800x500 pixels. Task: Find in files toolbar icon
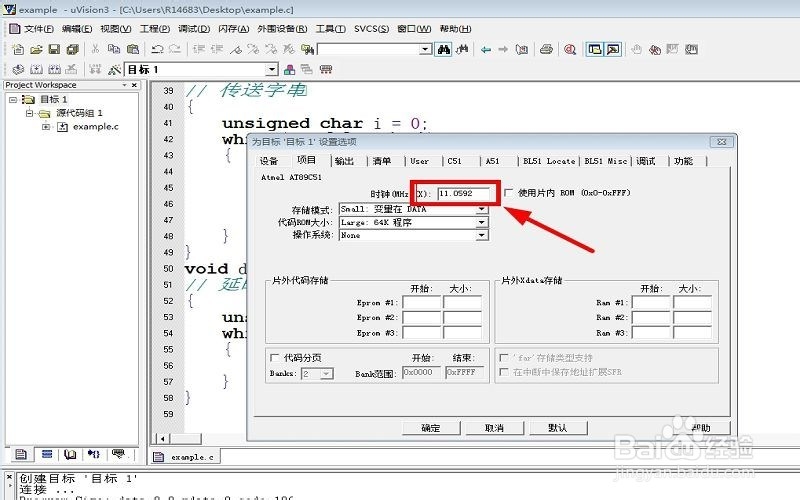click(x=307, y=49)
